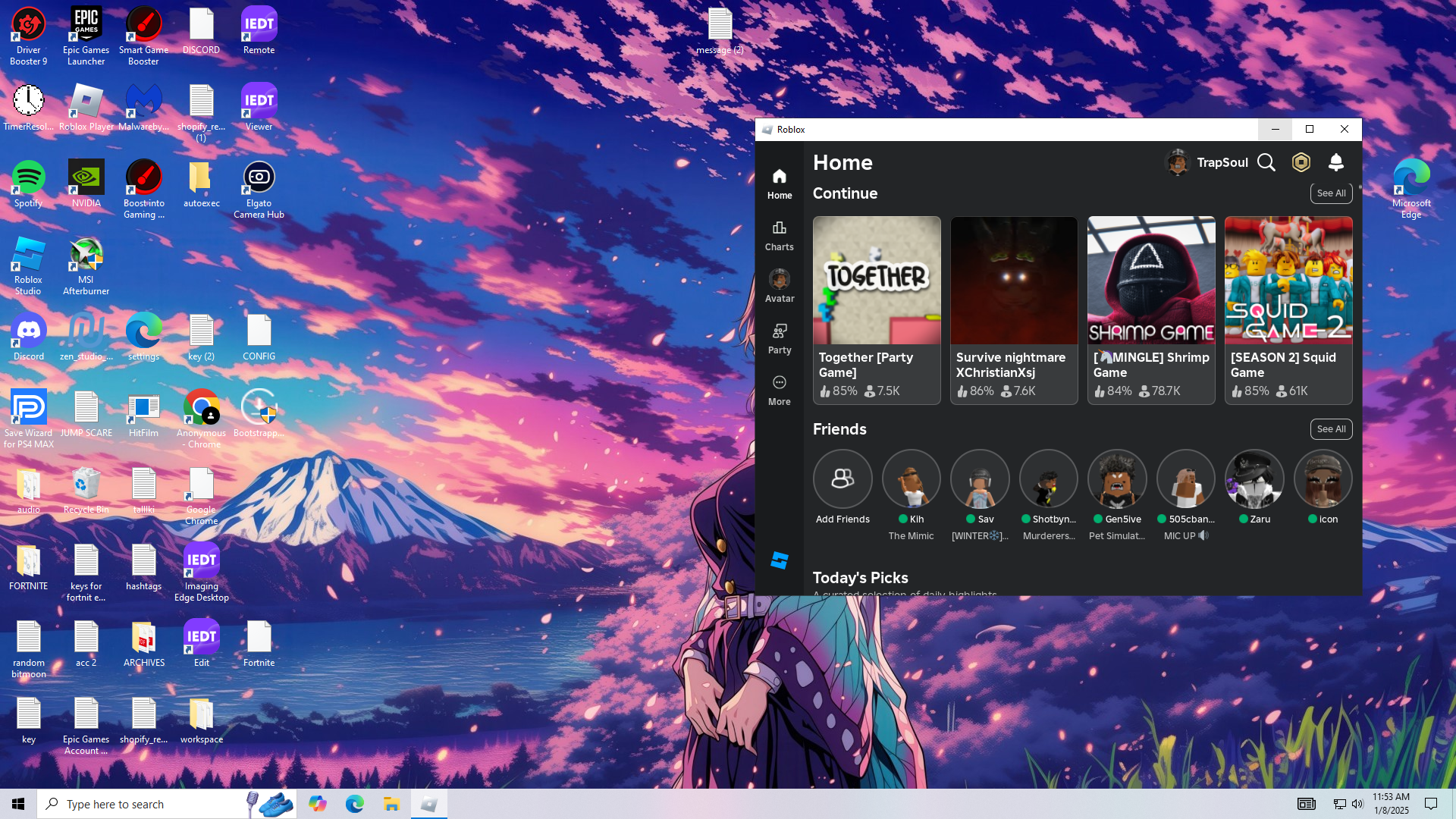Viewport: 1456px width, 819px height.
Task: Click the Add Friends circle button
Action: [843, 479]
